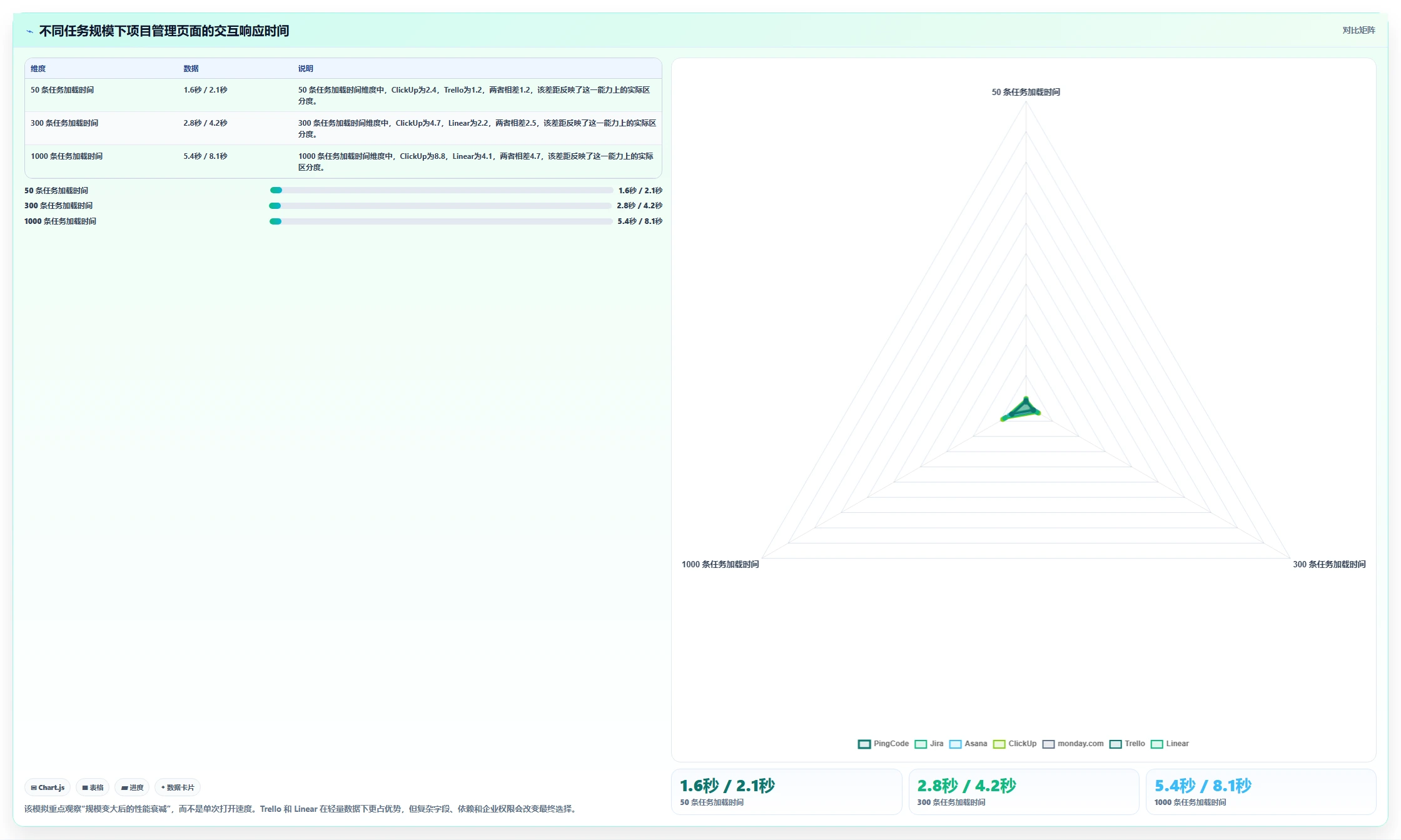Click the 表格 tag chip
This screenshot has width=1401, height=840.
(x=93, y=787)
